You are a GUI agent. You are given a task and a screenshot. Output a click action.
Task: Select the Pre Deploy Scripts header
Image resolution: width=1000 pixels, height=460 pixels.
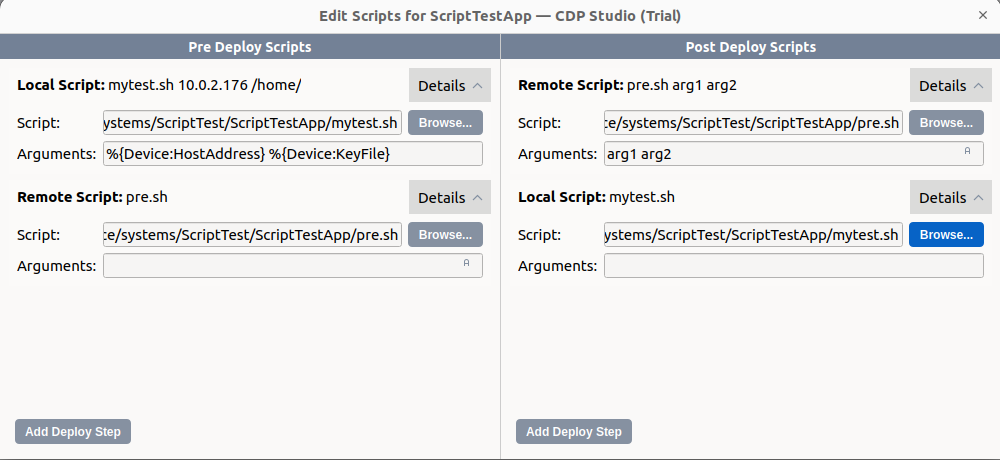click(x=250, y=47)
